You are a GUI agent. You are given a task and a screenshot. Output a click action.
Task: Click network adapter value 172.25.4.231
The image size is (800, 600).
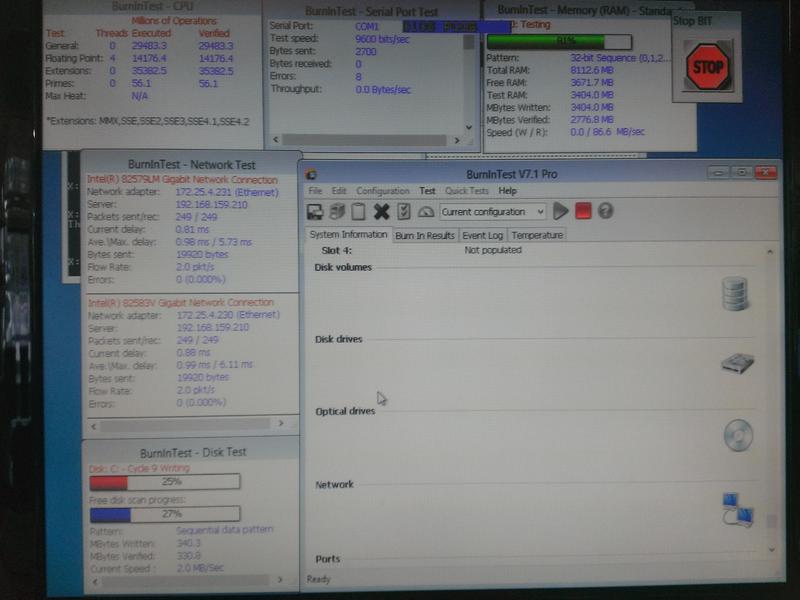tap(227, 192)
